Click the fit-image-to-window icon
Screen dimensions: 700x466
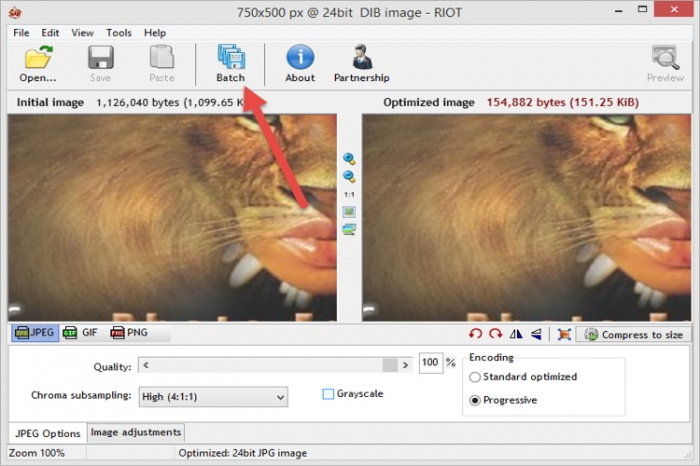click(x=349, y=212)
